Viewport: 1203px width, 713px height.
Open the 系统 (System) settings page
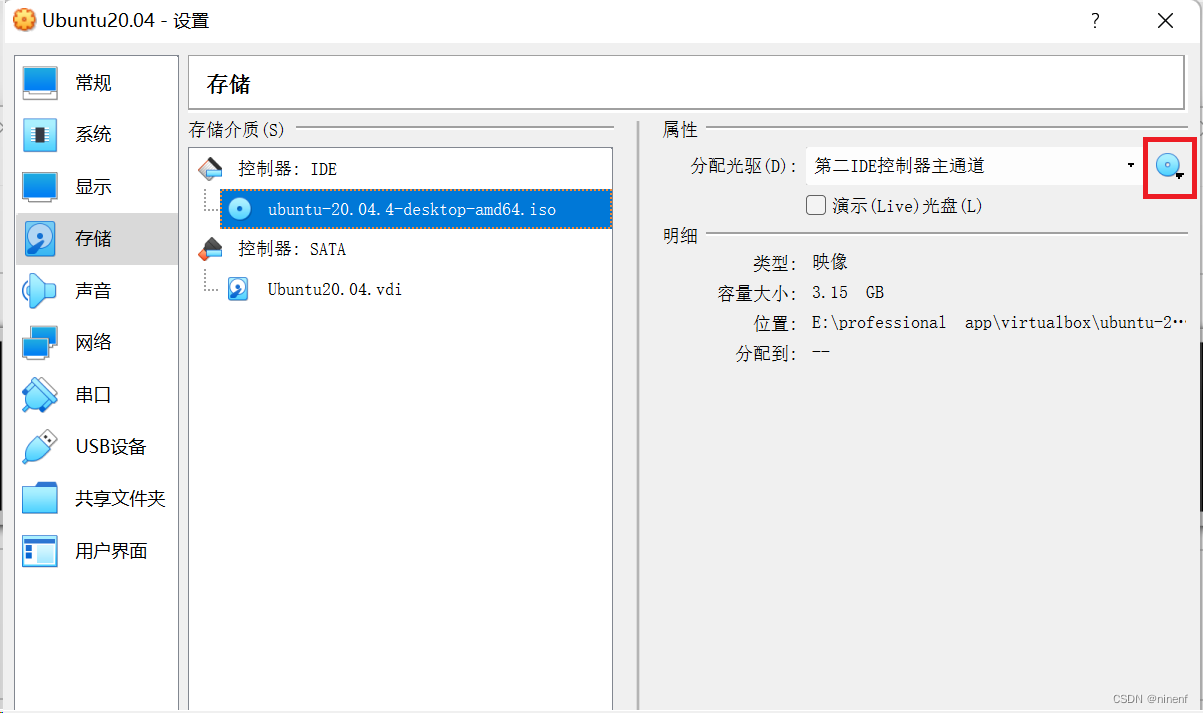click(x=95, y=134)
